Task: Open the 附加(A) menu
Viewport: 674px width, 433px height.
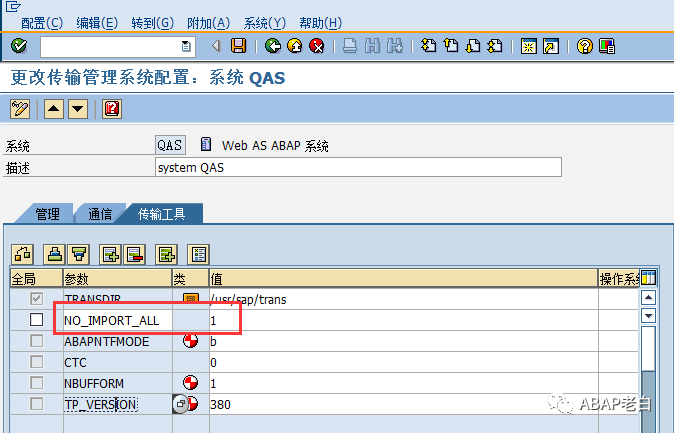Action: [x=208, y=23]
